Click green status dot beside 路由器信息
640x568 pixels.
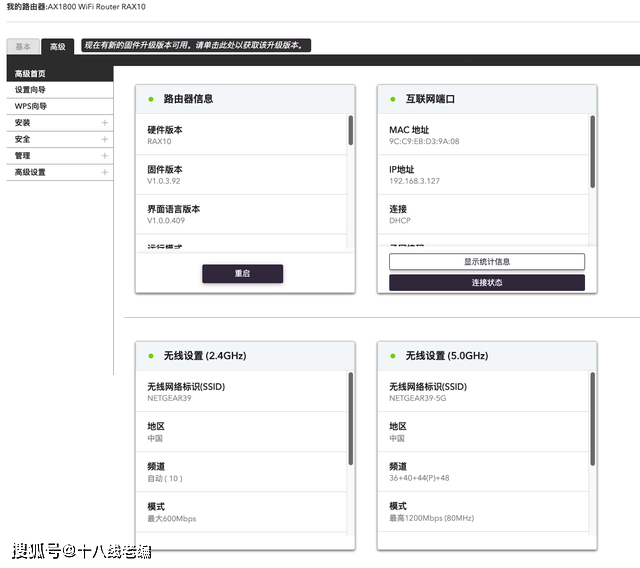151,99
